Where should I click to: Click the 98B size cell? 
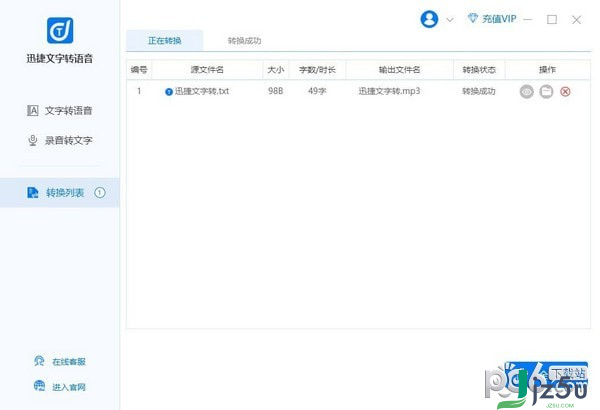[276, 91]
